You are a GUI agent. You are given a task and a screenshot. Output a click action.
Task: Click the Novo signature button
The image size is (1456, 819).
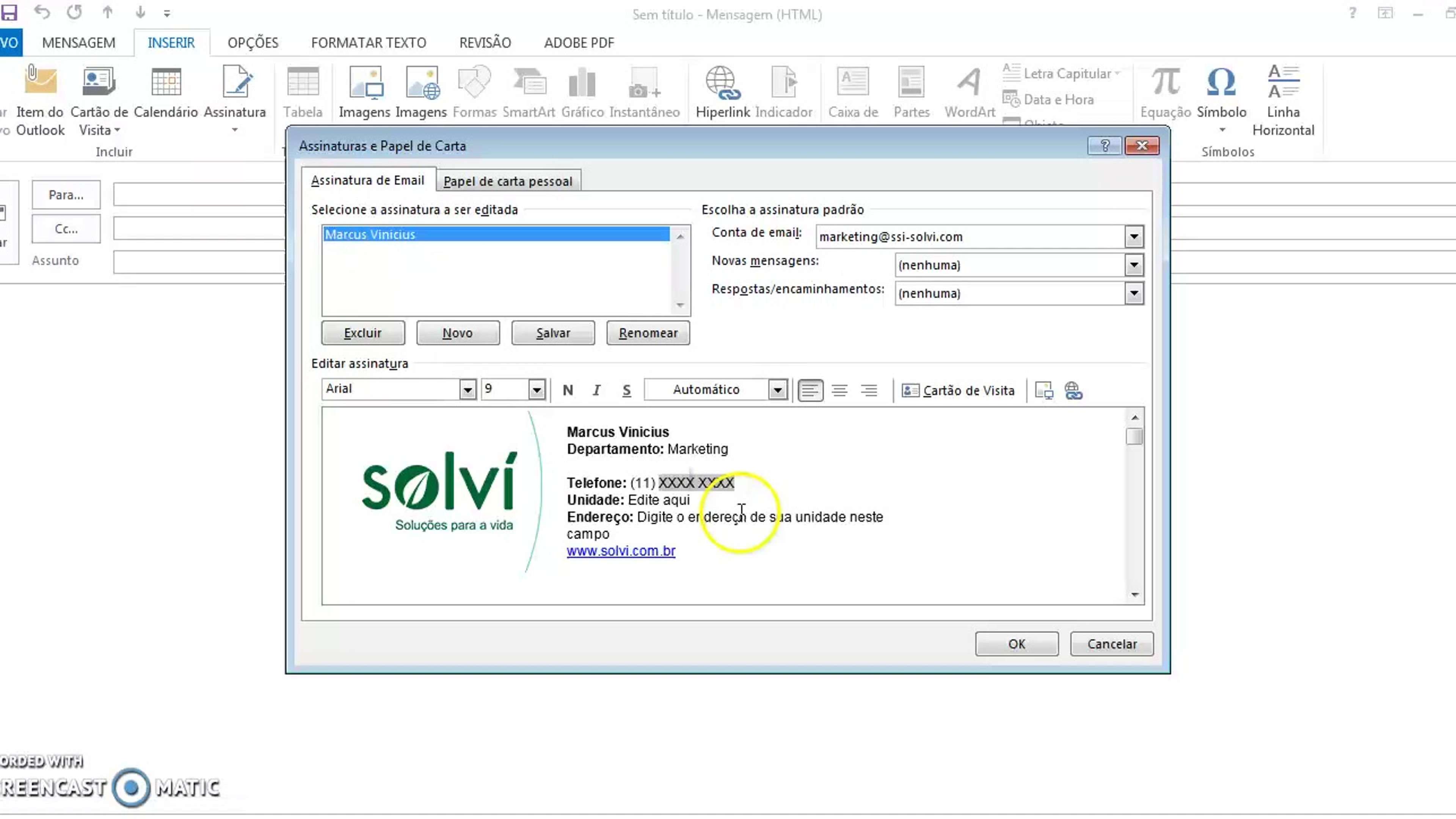click(x=458, y=333)
